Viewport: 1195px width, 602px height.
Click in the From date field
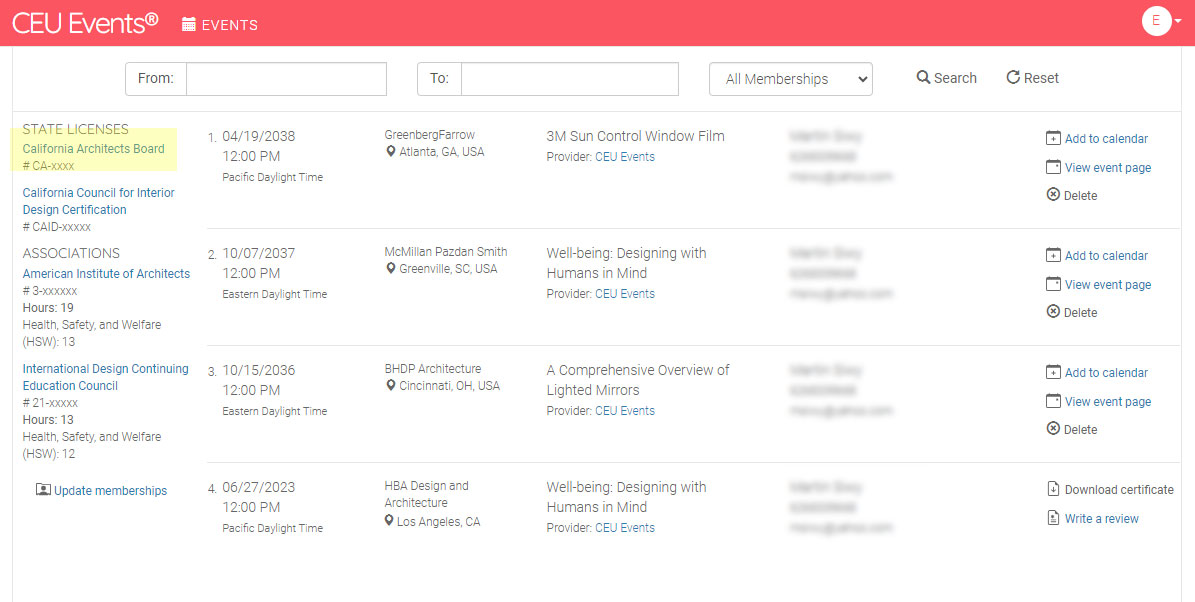point(286,79)
